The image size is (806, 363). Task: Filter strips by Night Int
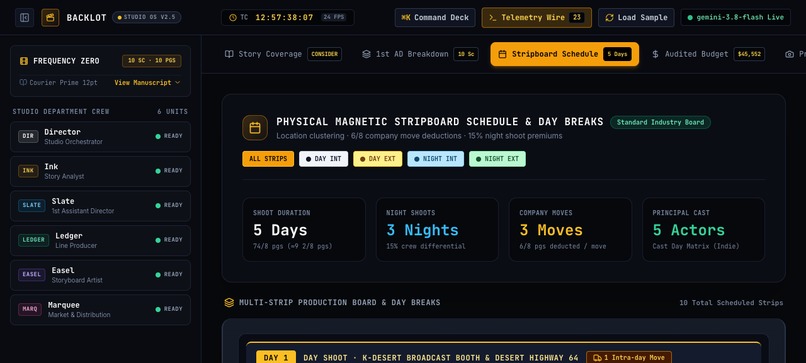[435, 159]
